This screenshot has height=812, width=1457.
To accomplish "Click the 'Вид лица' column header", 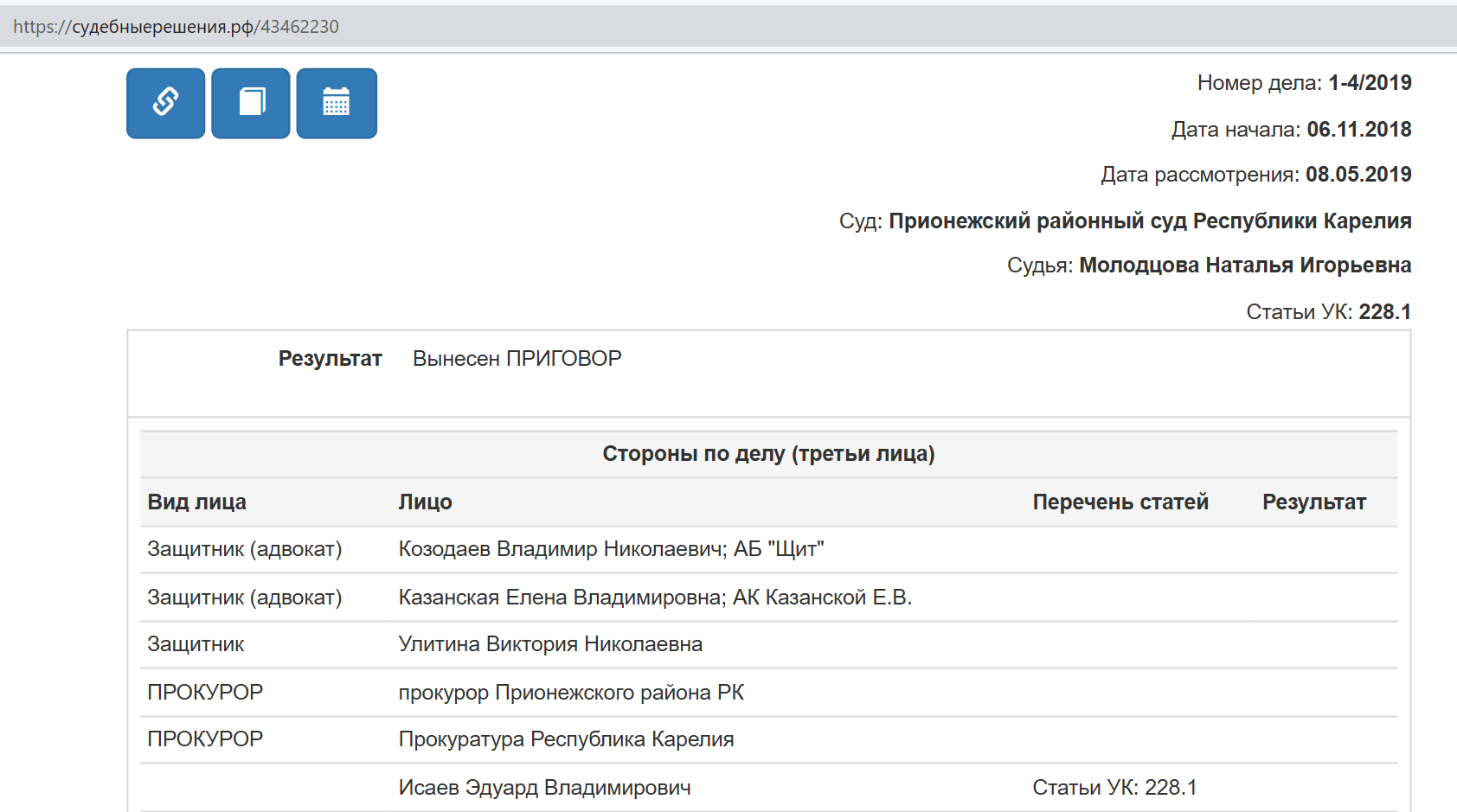I will [x=197, y=502].
